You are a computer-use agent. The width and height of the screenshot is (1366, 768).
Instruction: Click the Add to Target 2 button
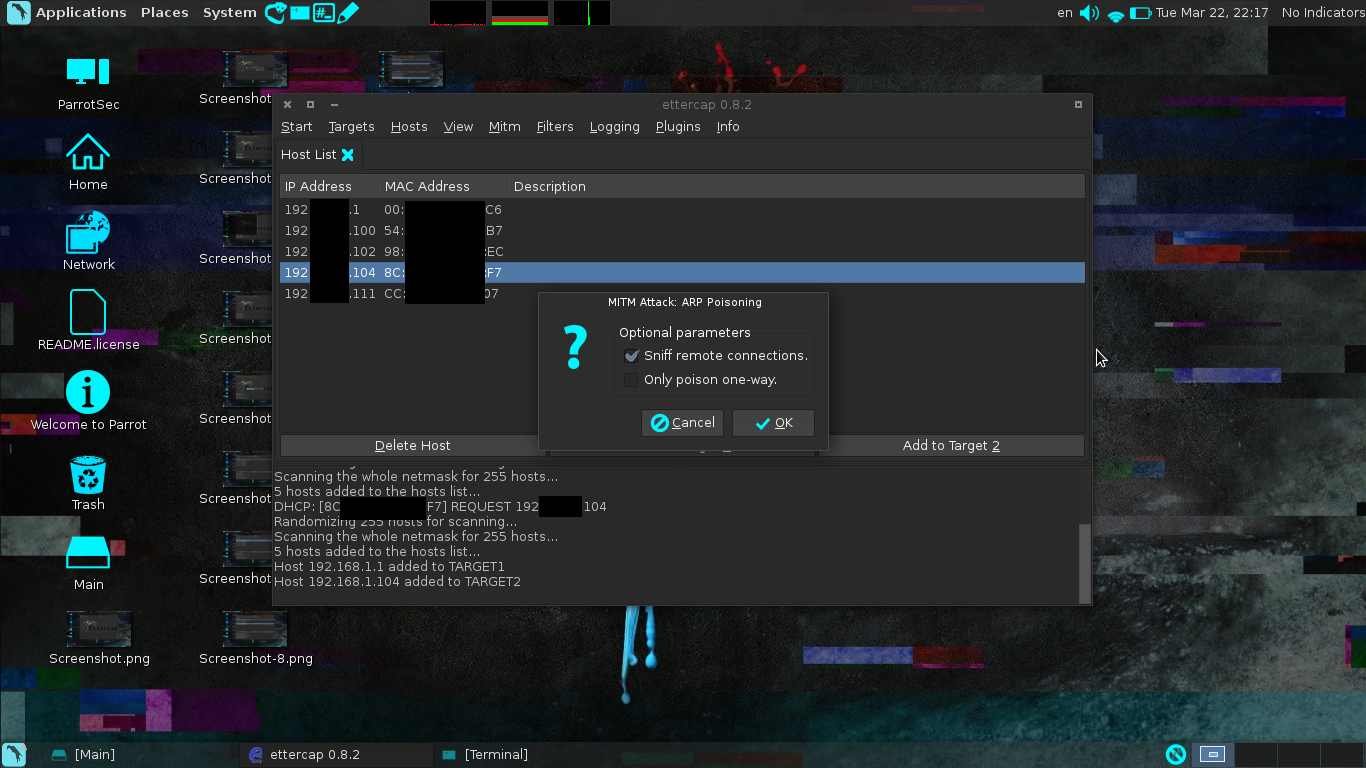pyautogui.click(x=951, y=446)
